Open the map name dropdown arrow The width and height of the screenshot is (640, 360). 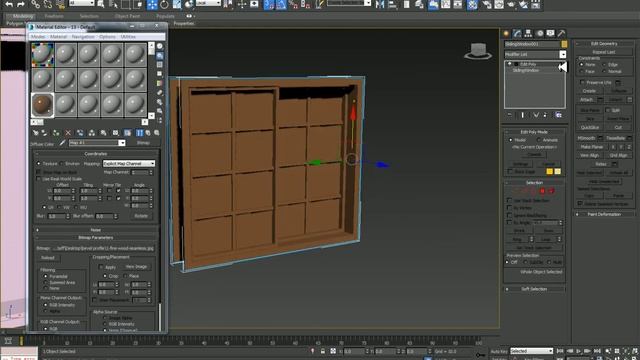tap(122, 143)
